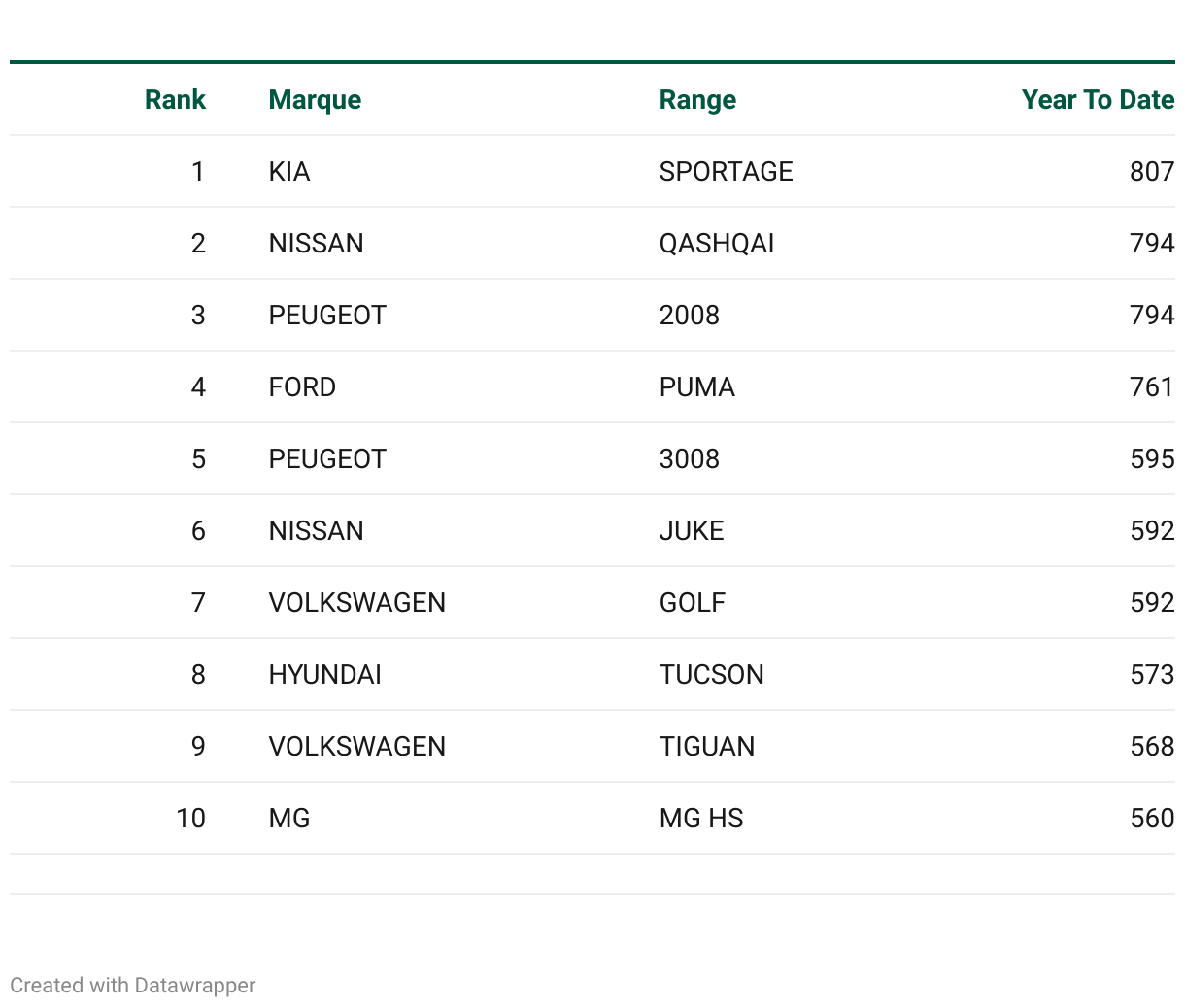This screenshot has height=1008, width=1185.
Task: Click the PUMA range cell
Action: [696, 387]
